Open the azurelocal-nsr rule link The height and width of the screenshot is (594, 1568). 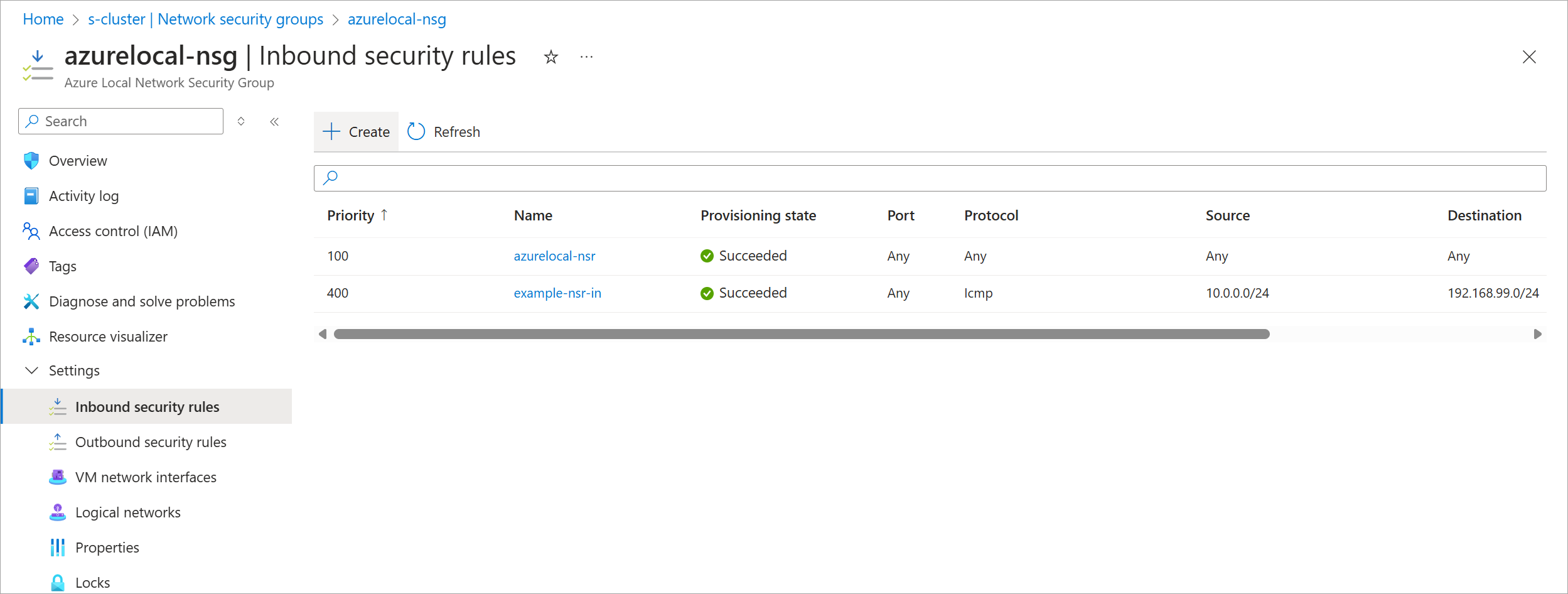coord(554,256)
